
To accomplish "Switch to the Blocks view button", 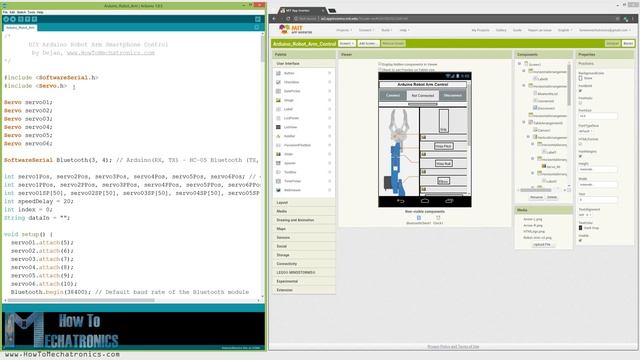I will 628,43.
